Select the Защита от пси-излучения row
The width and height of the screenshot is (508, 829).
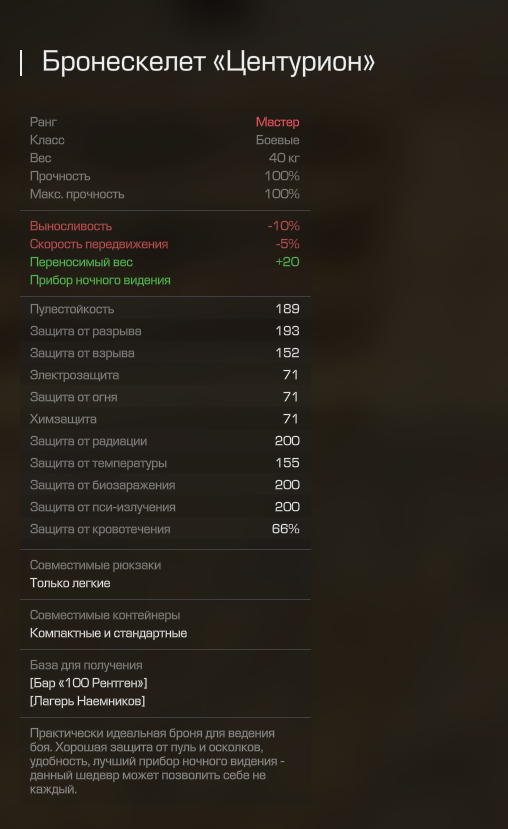tap(165, 507)
